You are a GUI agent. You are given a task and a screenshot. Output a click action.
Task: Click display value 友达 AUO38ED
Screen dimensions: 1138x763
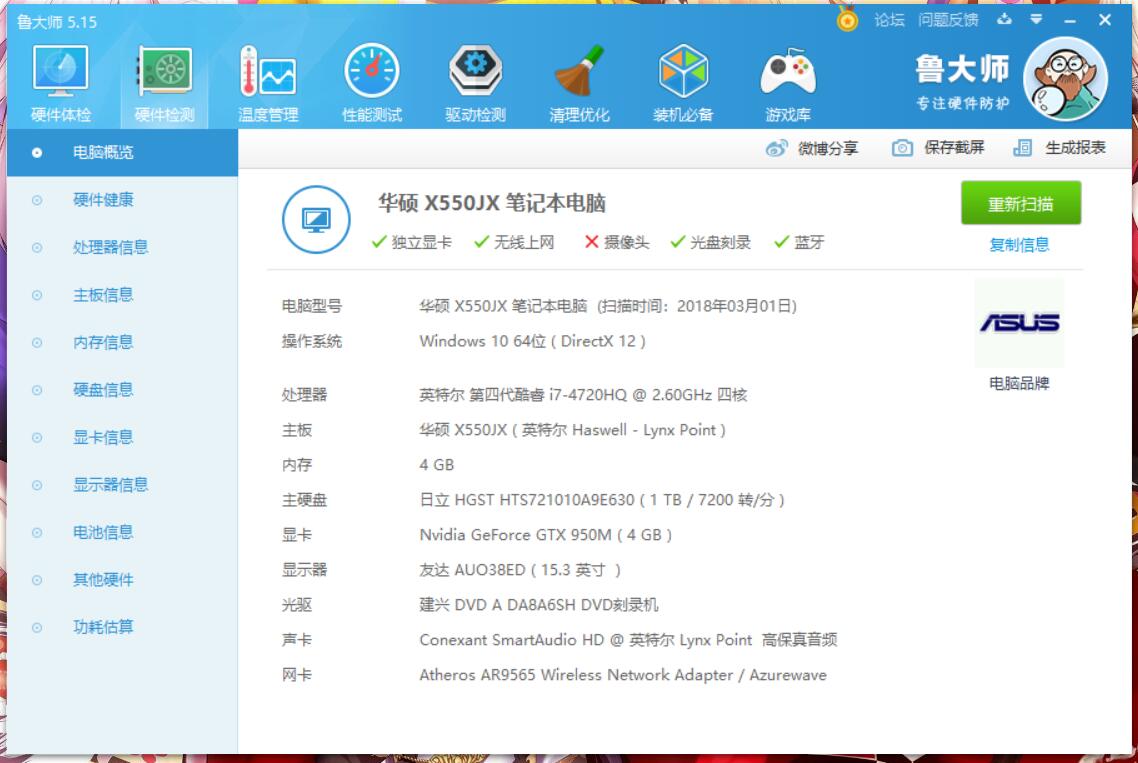point(520,570)
